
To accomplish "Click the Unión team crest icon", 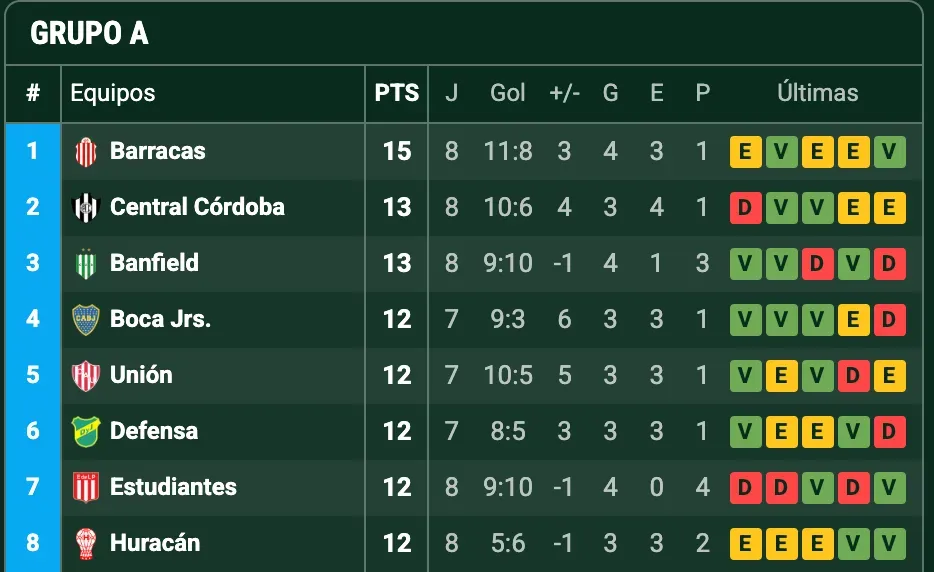I will (x=86, y=376).
